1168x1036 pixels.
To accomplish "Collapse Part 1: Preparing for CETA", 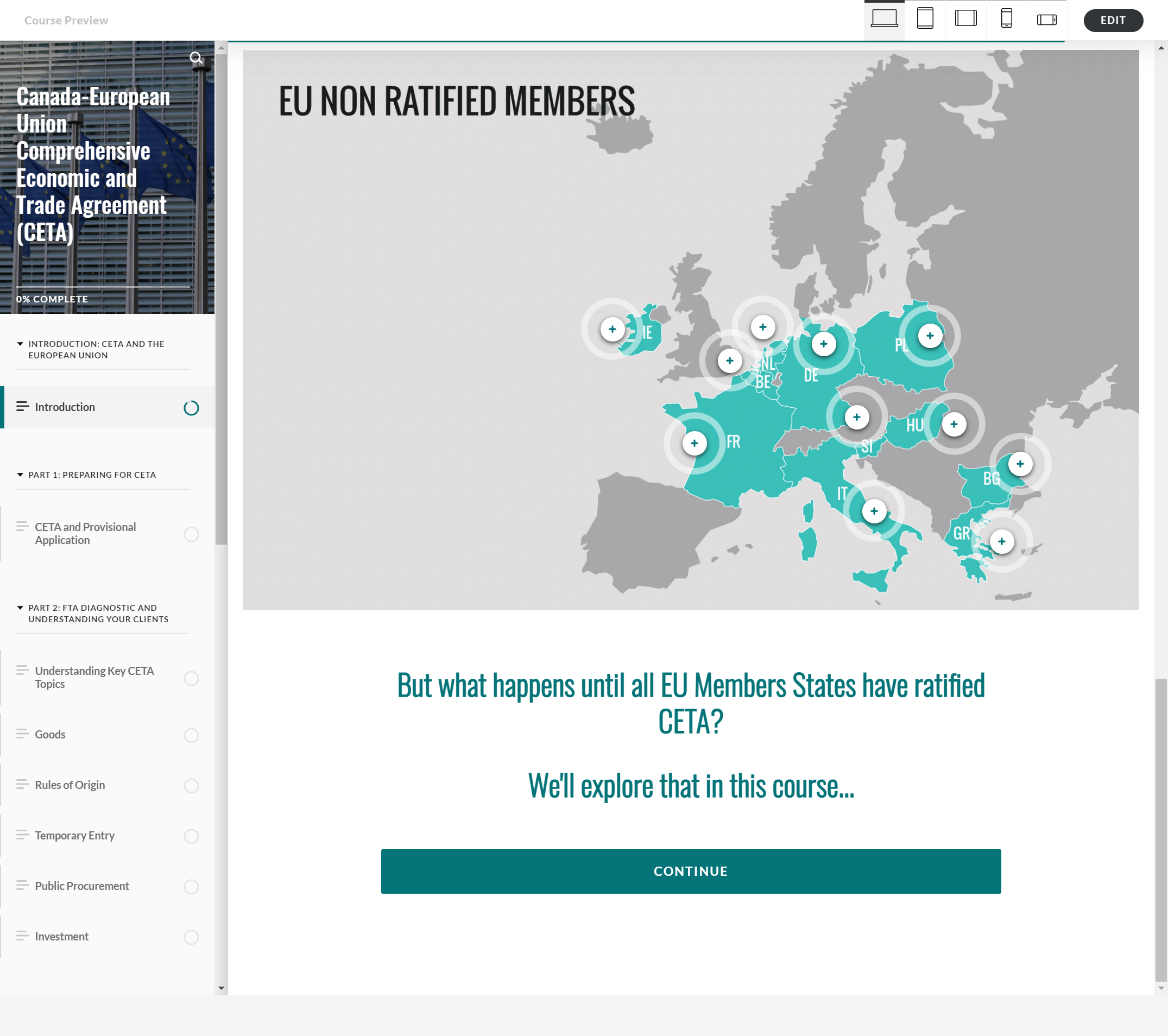I will (19, 474).
